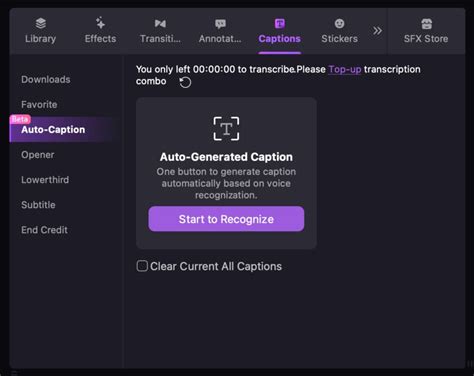Open the Stickers smiley icon
Viewport: 474px width, 376px height.
[339, 23]
